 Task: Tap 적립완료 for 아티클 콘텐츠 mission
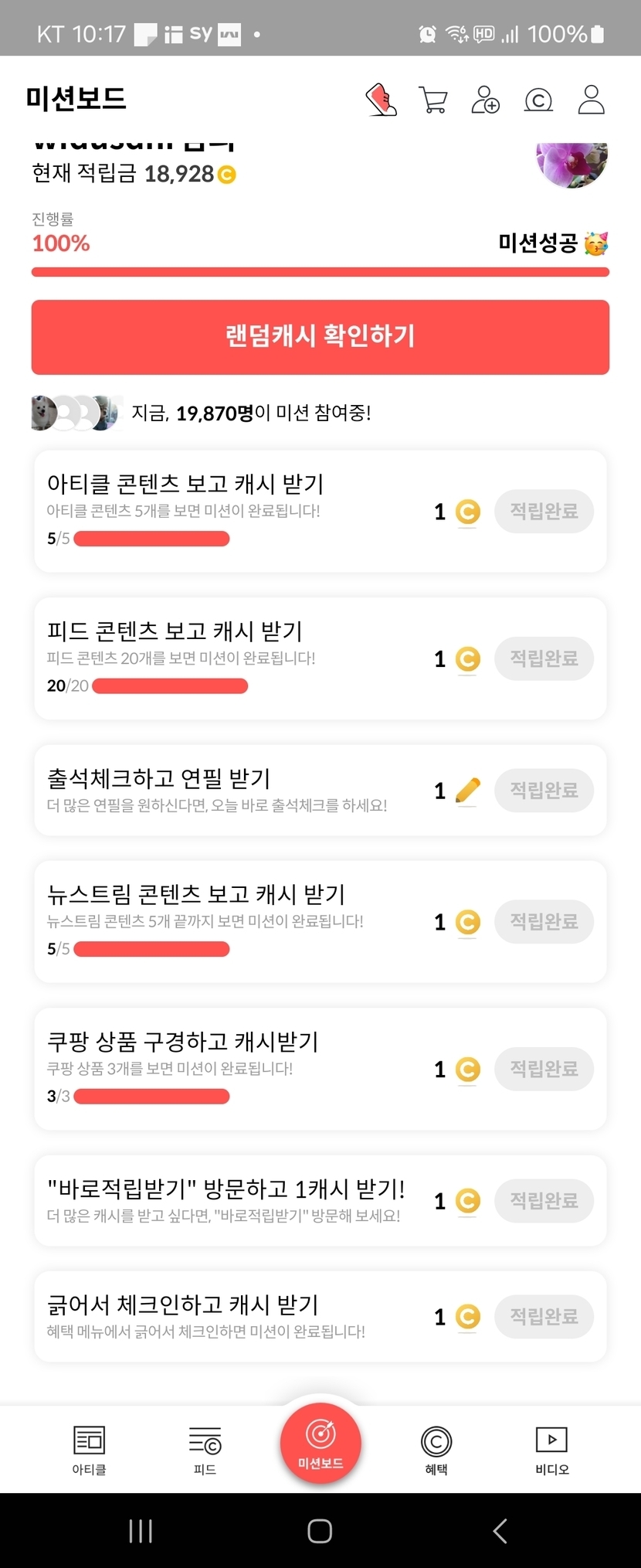coord(544,512)
